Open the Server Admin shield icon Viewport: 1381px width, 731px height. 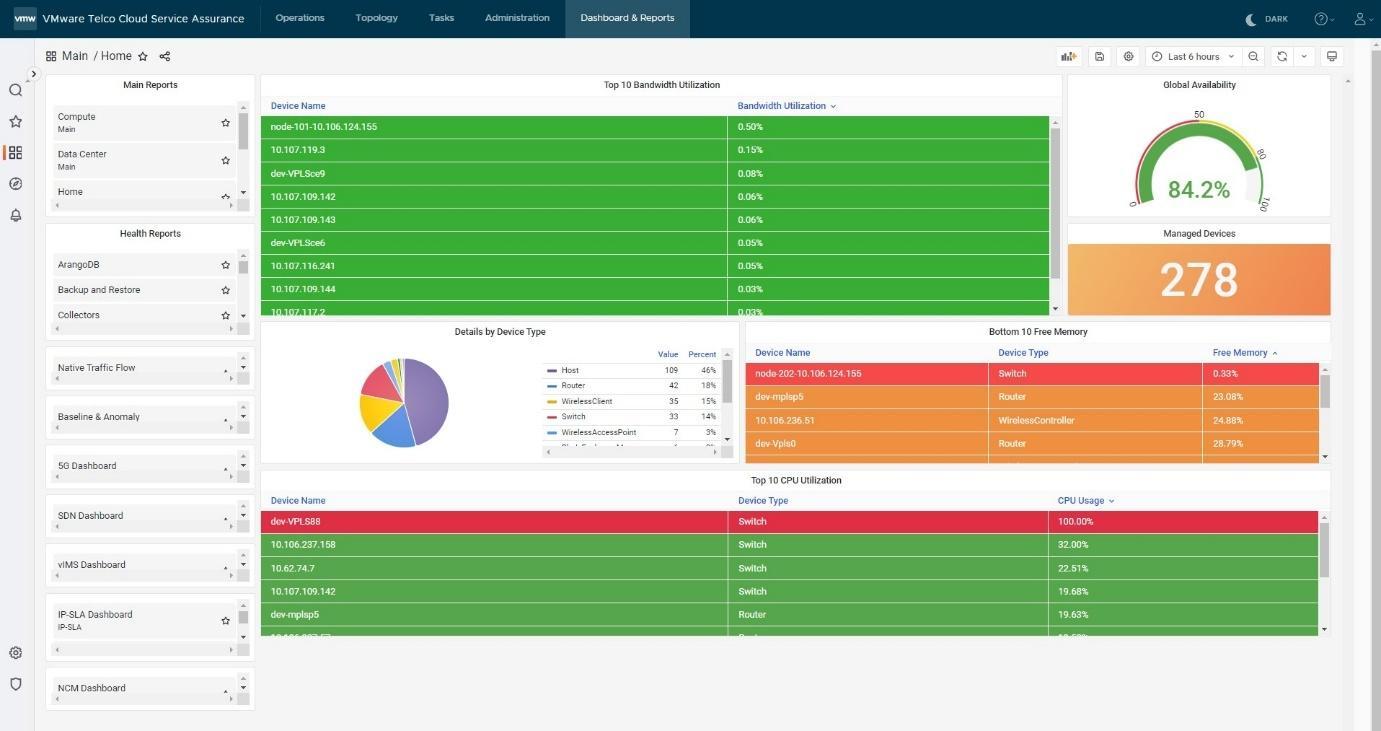pos(15,684)
